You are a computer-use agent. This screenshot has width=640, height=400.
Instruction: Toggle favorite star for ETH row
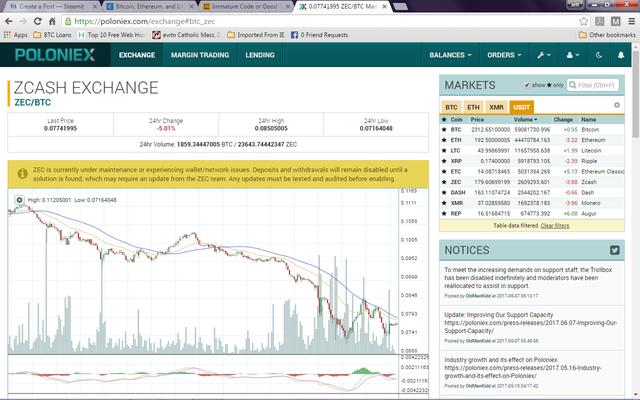tap(444, 140)
